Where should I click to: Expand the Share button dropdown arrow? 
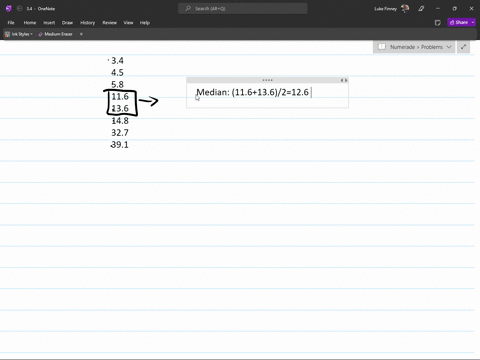473,22
